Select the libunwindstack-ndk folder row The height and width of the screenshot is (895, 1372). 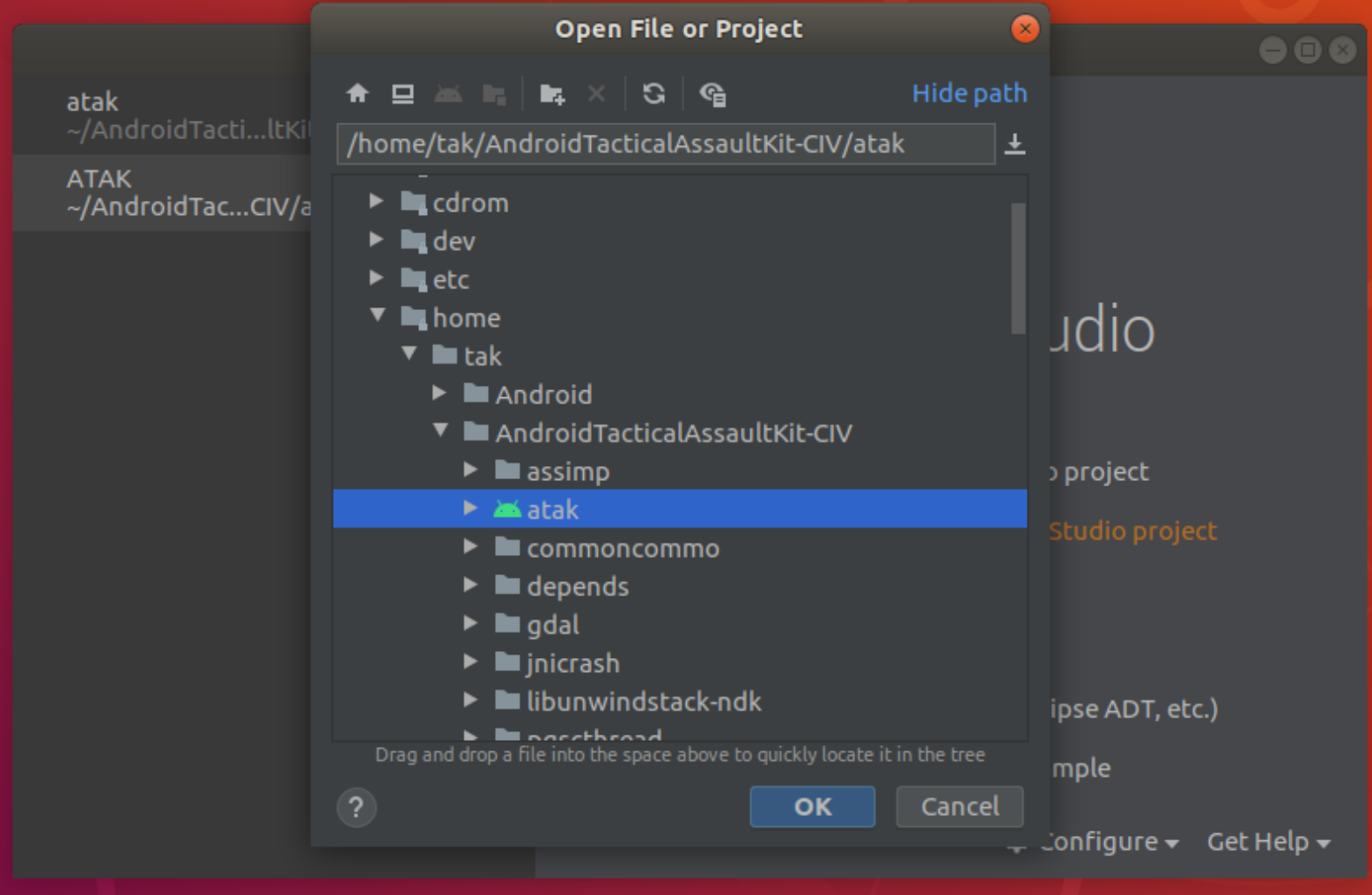(680, 701)
